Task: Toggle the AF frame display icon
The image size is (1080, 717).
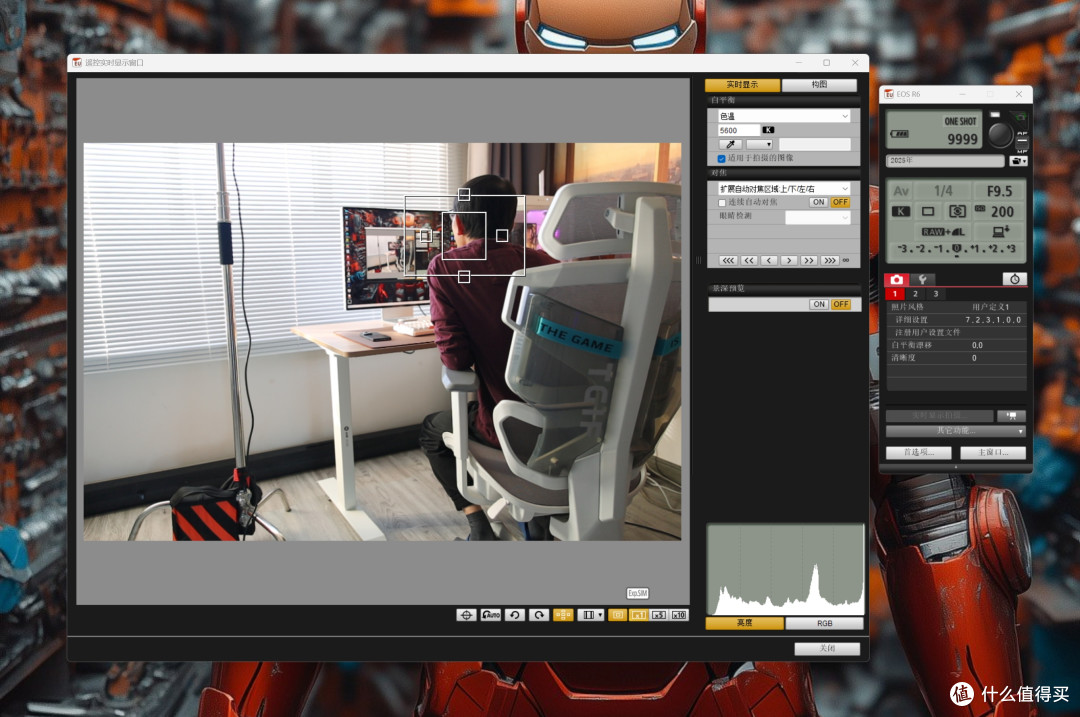Action: (x=563, y=615)
